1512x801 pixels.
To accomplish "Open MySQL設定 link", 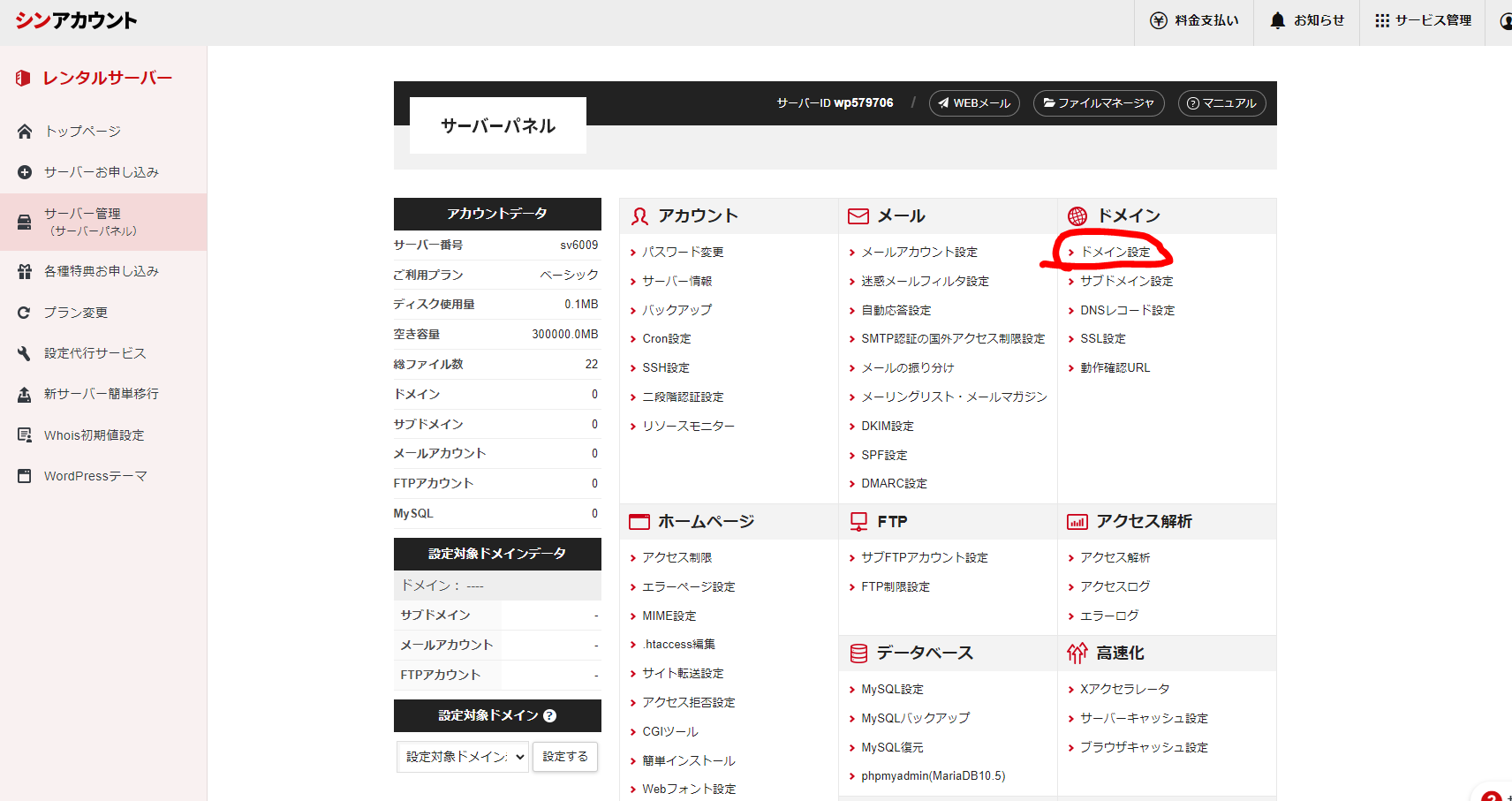I will click(892, 690).
